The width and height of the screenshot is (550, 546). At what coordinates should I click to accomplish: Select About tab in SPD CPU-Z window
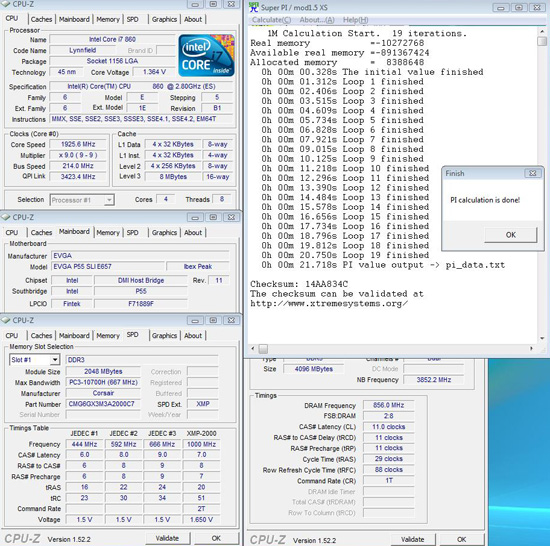point(193,336)
